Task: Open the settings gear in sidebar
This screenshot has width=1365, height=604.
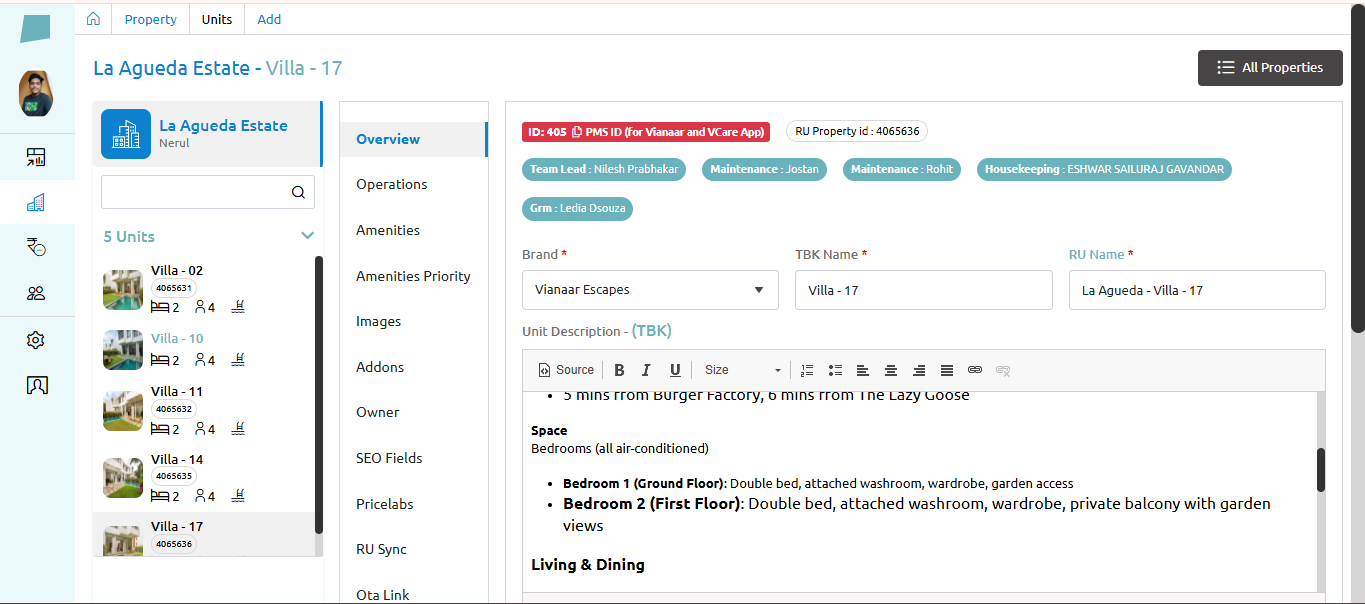Action: click(x=36, y=340)
